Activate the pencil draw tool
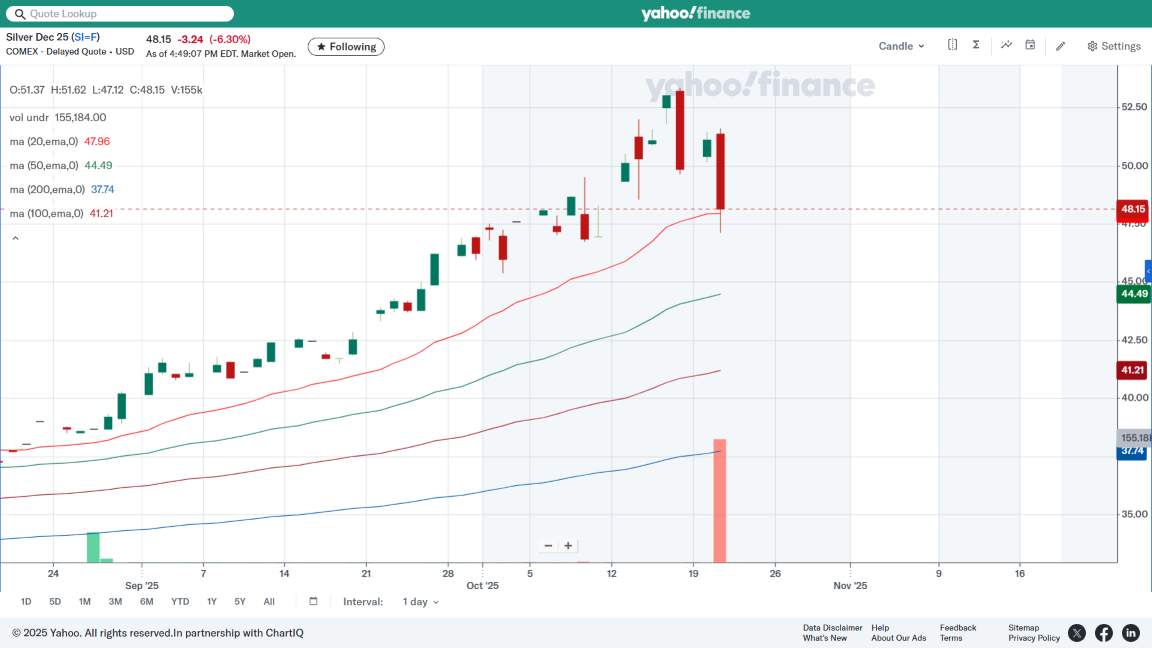 click(1061, 46)
